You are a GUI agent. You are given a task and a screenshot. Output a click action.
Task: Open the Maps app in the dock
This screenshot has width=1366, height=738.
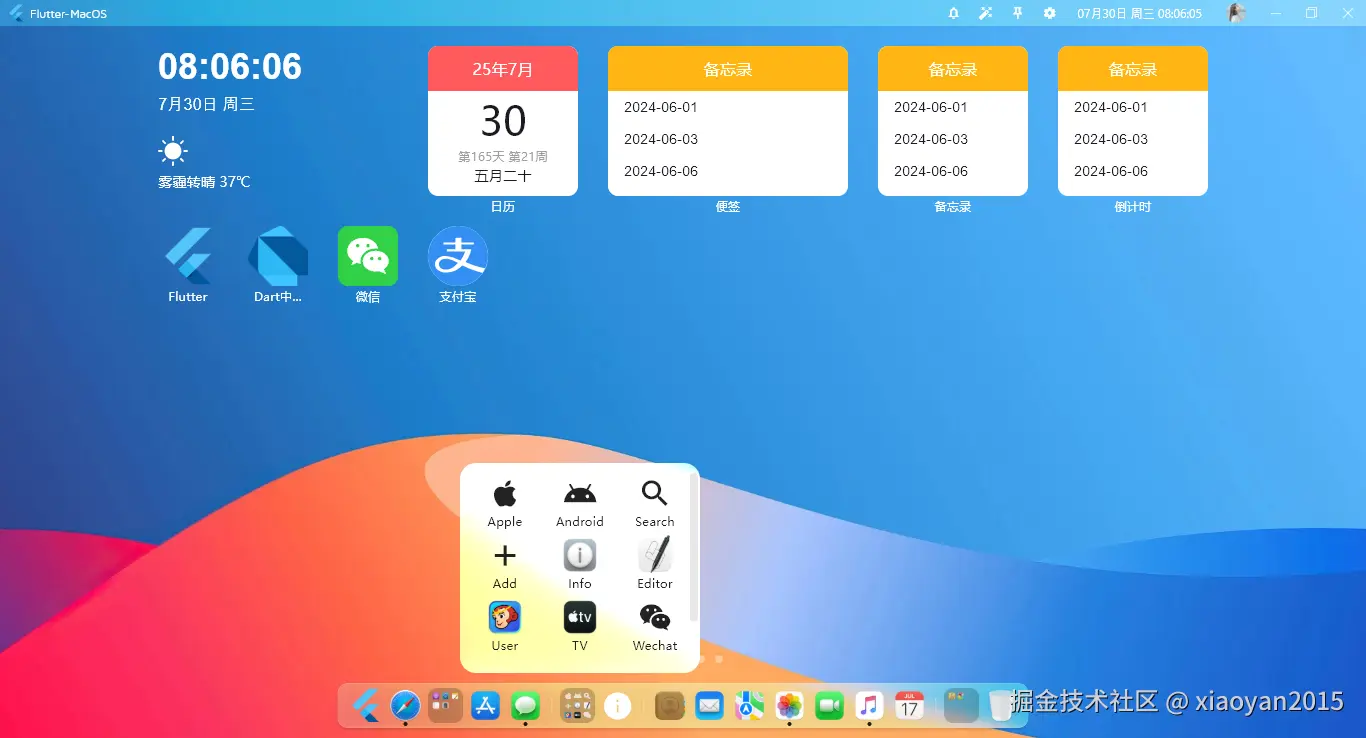(750, 705)
